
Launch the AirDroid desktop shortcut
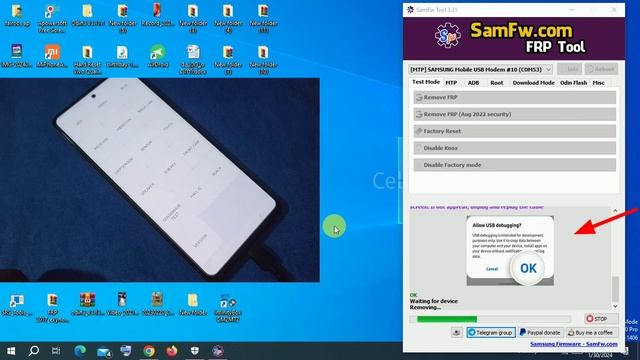[x=158, y=56]
